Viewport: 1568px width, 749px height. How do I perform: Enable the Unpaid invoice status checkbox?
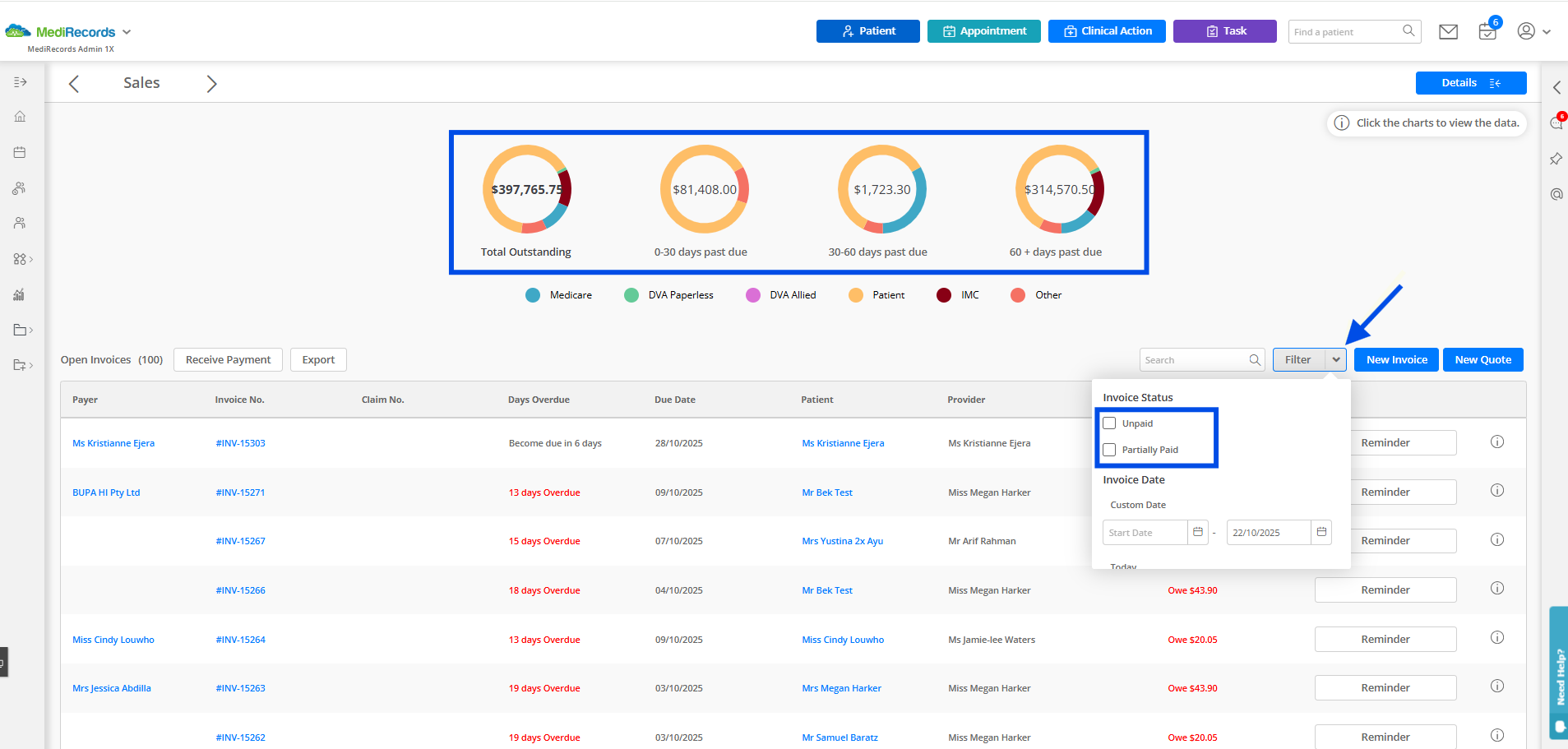[x=1109, y=423]
